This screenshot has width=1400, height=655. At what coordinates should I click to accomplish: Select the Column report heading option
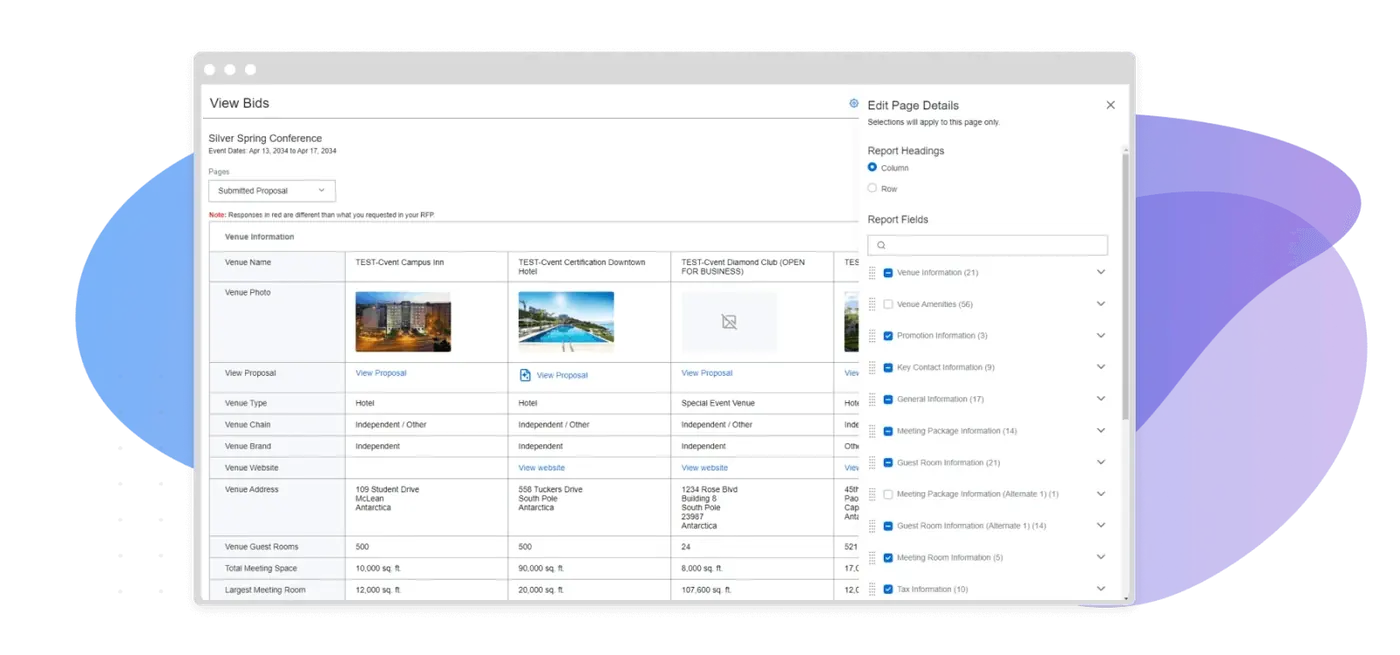pyautogui.click(x=872, y=167)
